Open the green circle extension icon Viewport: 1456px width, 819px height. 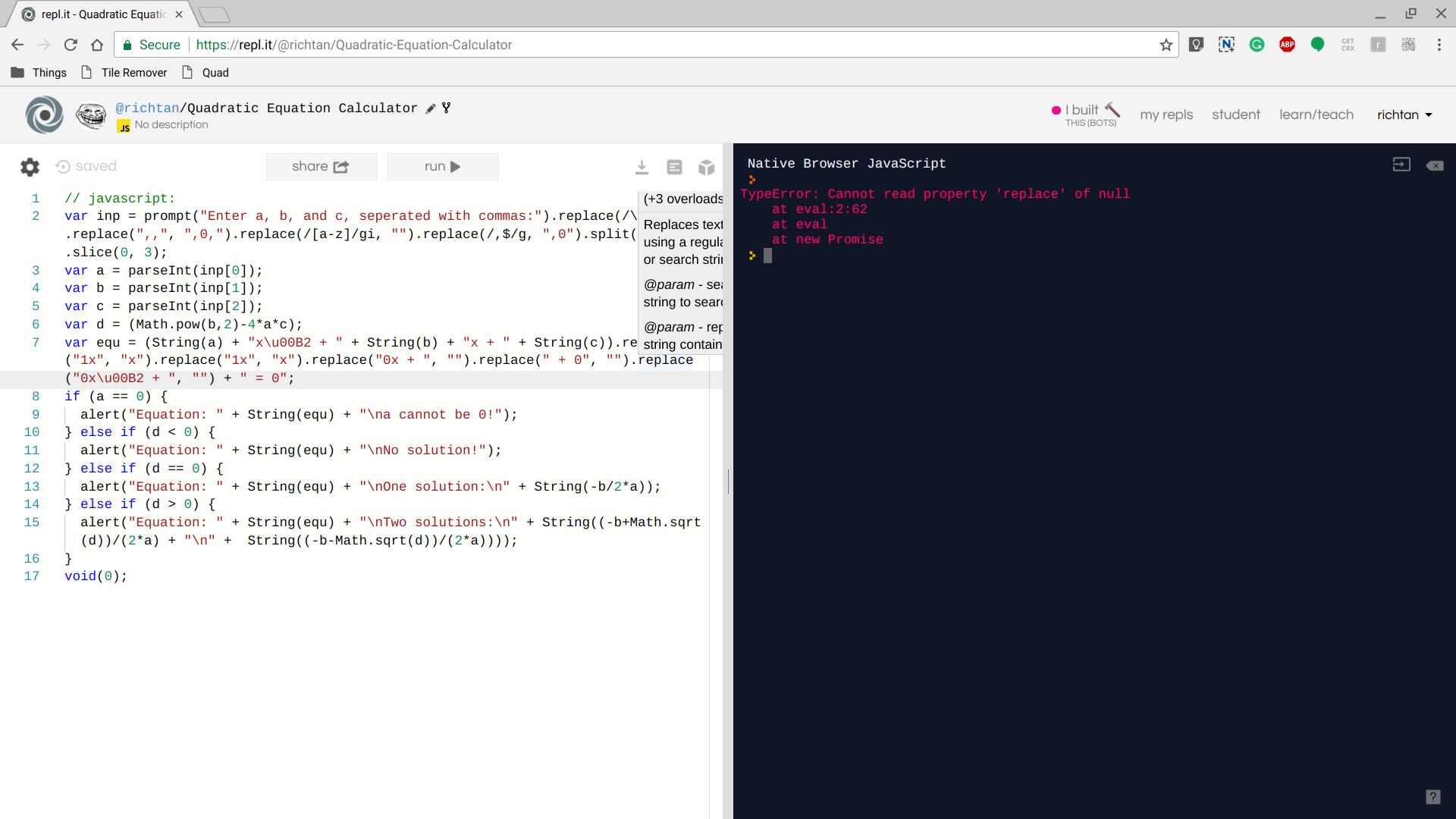coord(1317,45)
